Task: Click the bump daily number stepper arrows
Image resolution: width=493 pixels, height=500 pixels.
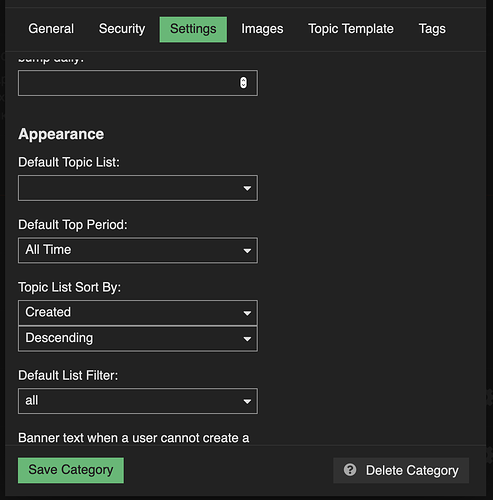Action: pyautogui.click(x=243, y=83)
